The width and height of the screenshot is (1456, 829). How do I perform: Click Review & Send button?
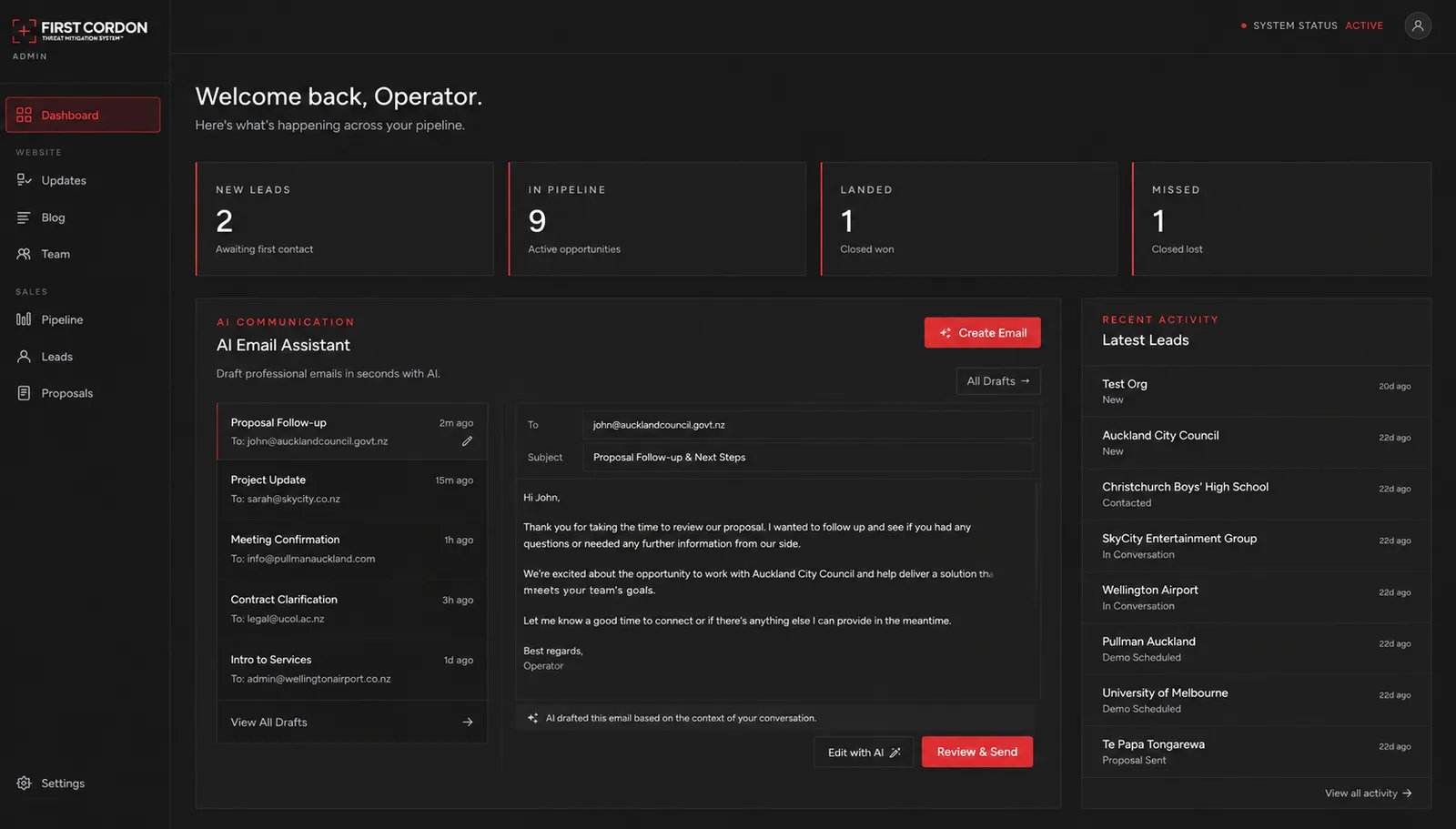(x=976, y=752)
